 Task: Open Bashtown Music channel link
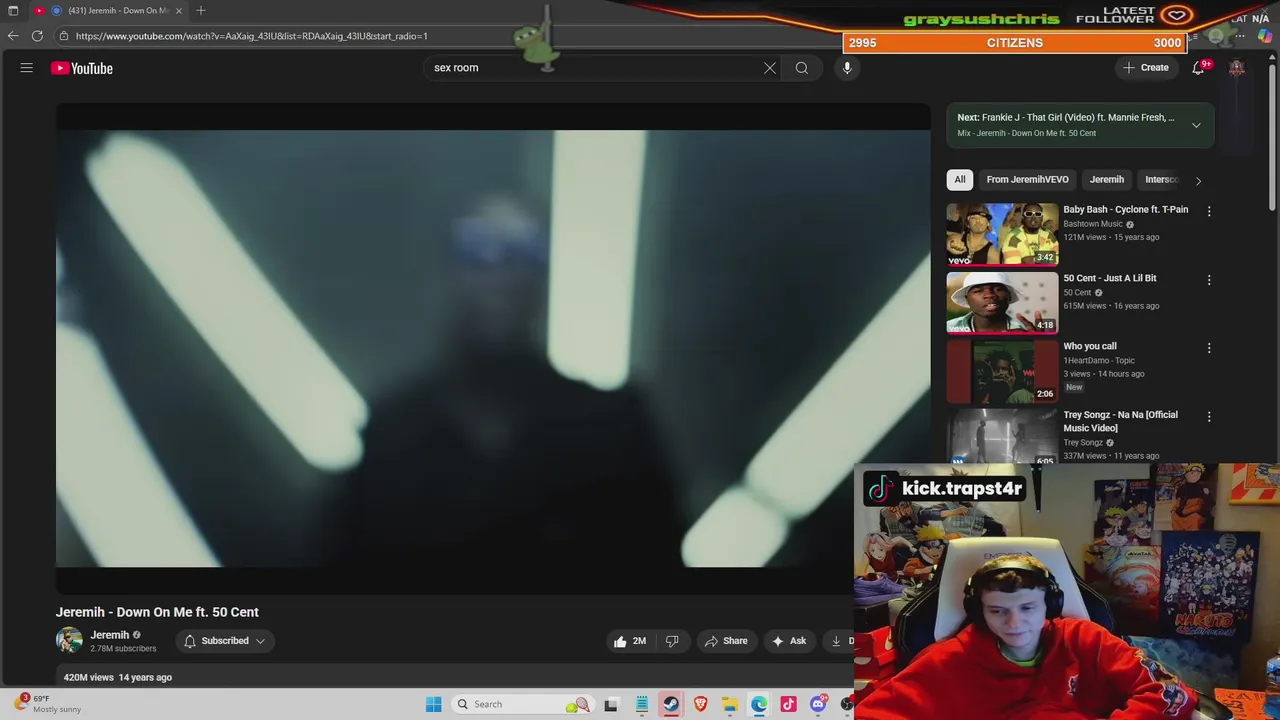(x=1093, y=224)
